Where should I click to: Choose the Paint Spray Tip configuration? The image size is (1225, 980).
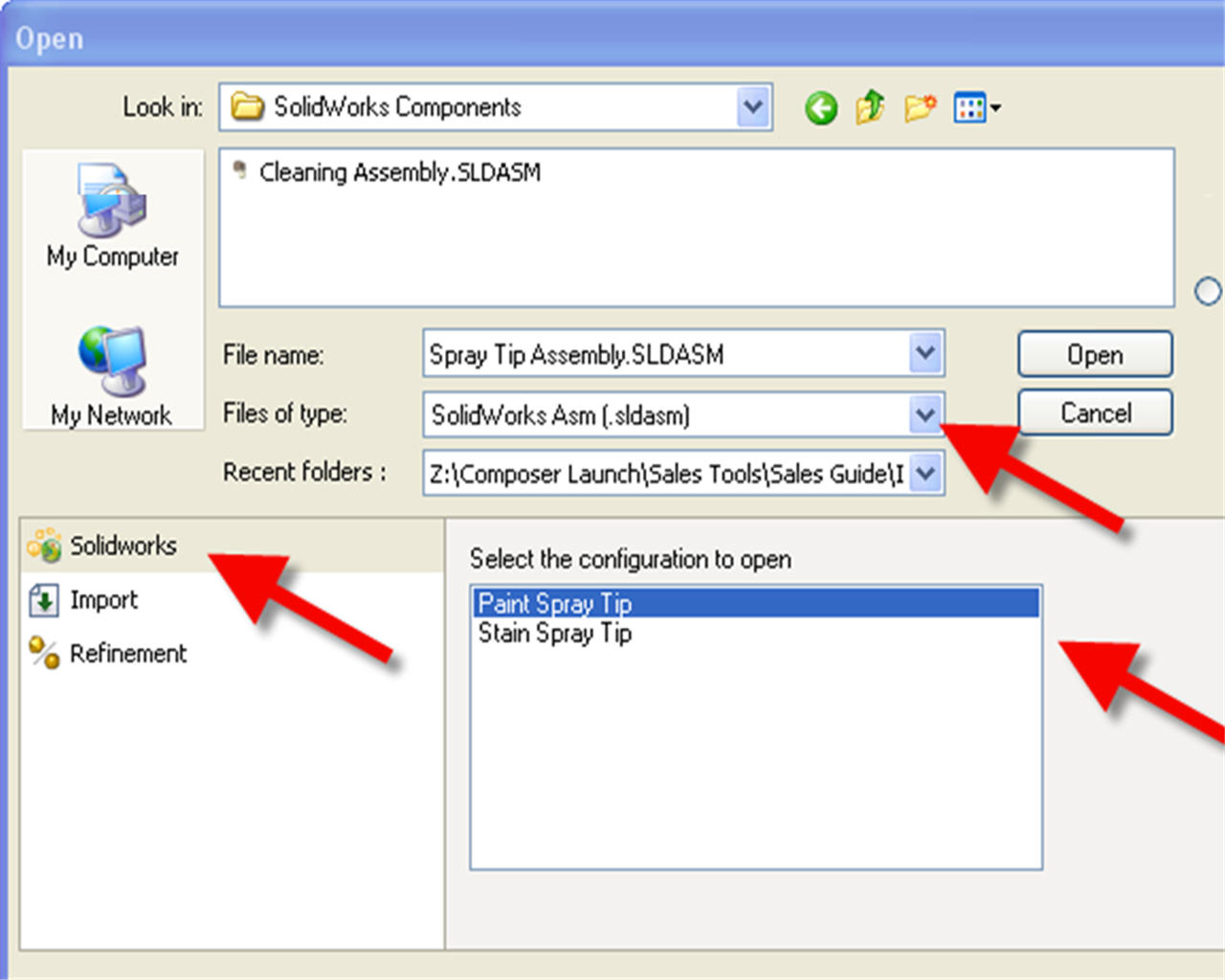[555, 604]
